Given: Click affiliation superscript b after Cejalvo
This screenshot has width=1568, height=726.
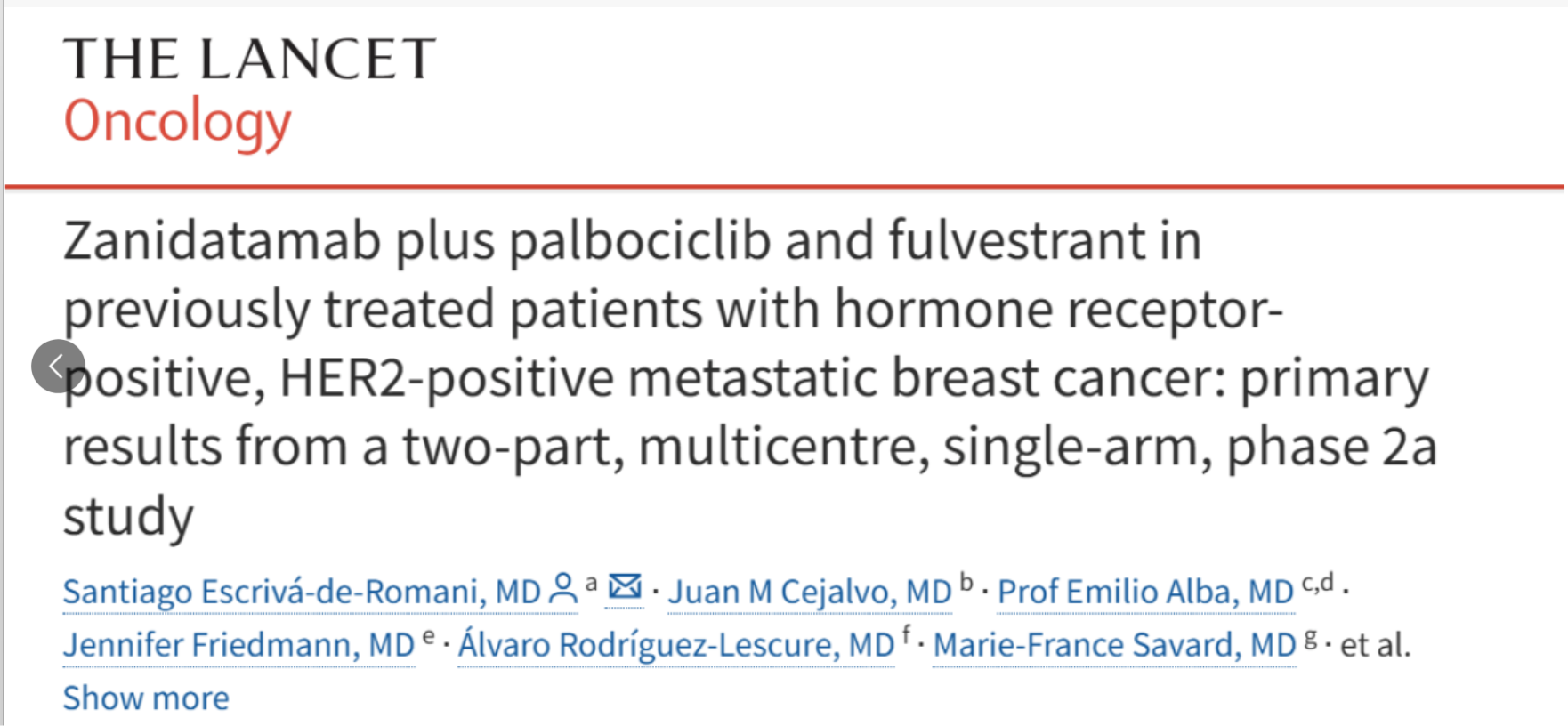Looking at the screenshot, I should coord(966,584).
